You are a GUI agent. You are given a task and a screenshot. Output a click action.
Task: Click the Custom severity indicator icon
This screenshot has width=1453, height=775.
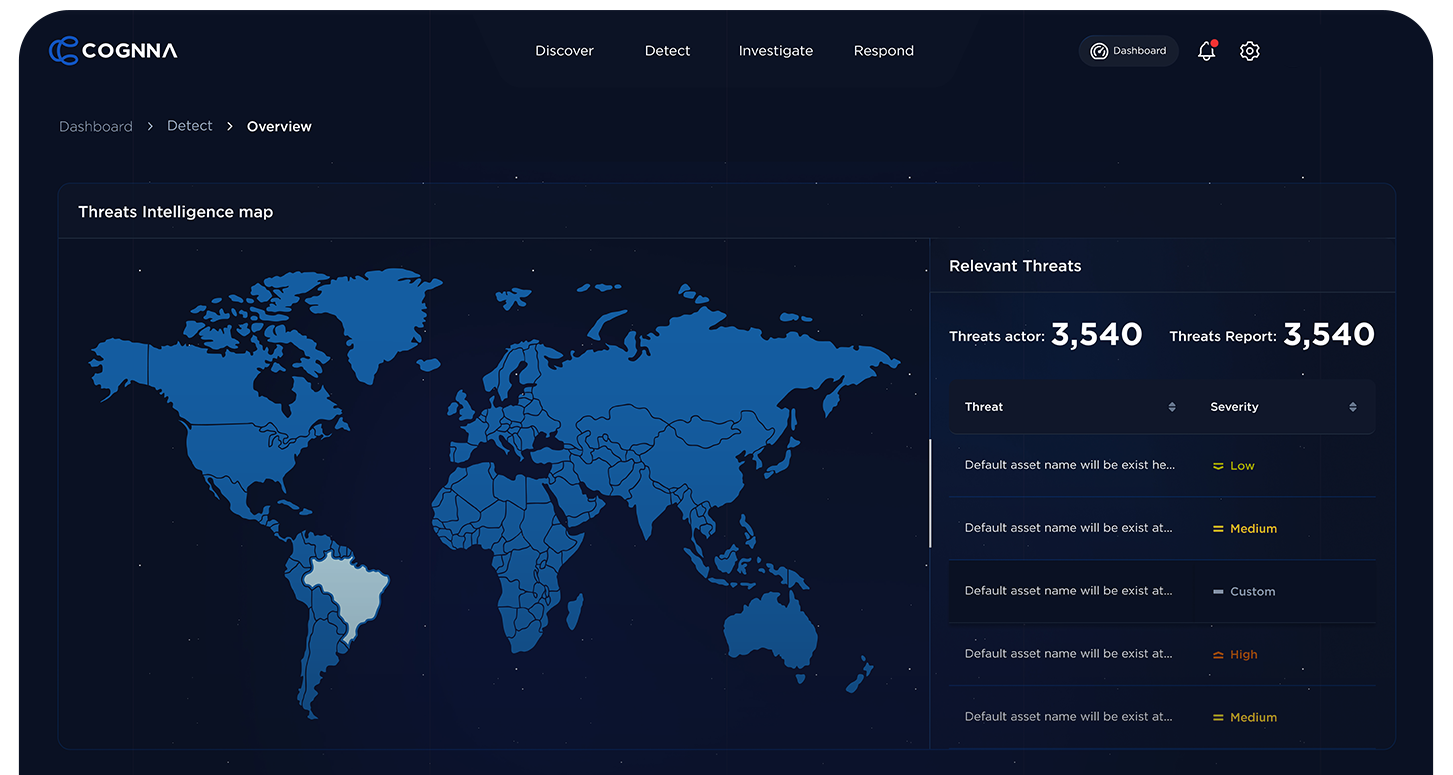(x=1217, y=591)
